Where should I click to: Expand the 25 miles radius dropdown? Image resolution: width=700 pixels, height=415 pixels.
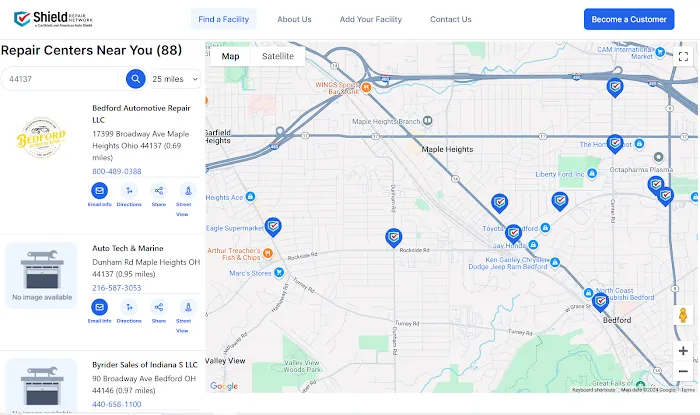click(x=175, y=79)
